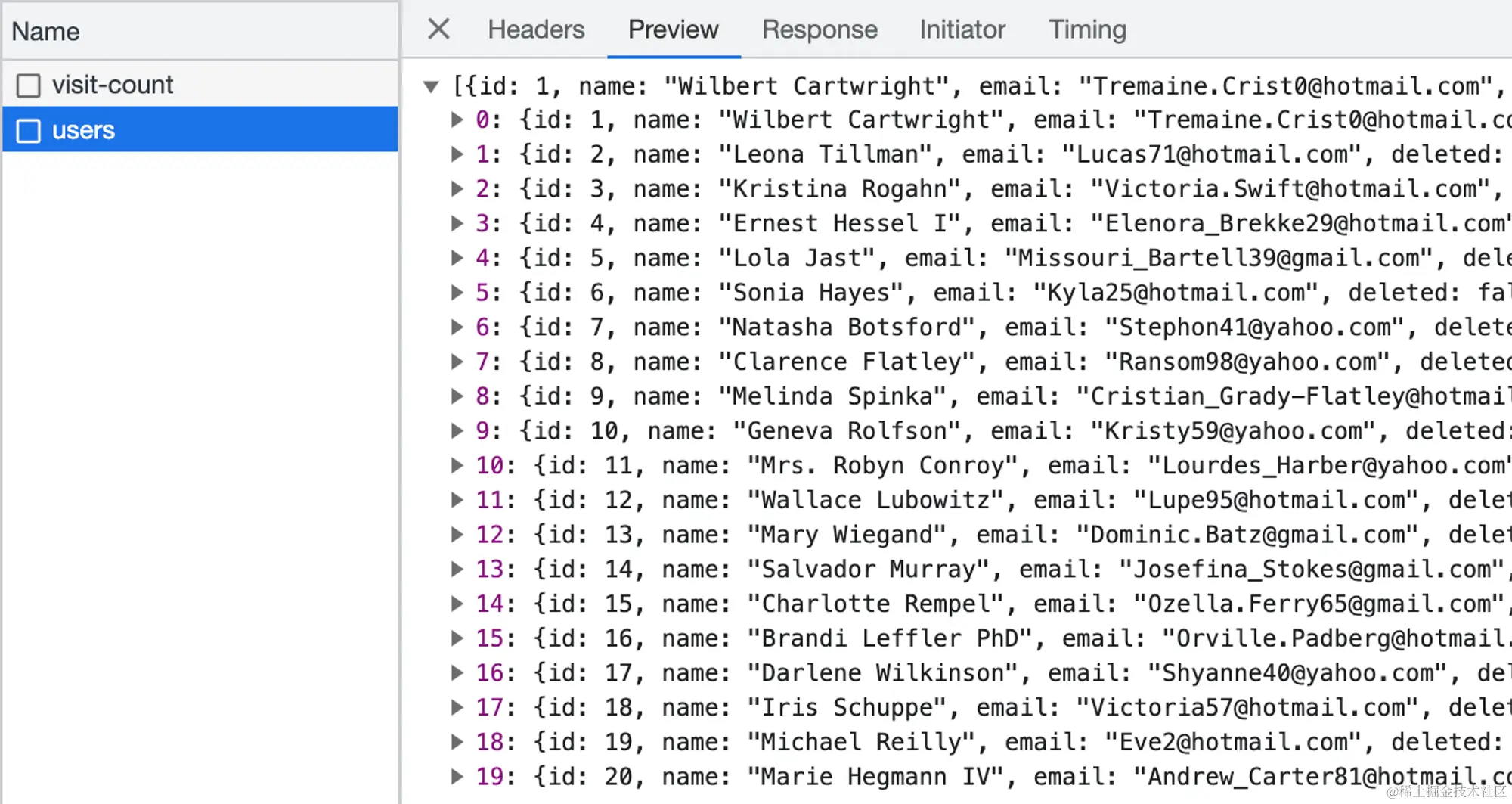Click email "Kyla25@hotmail.com"
The image size is (1512, 804).
(1176, 293)
